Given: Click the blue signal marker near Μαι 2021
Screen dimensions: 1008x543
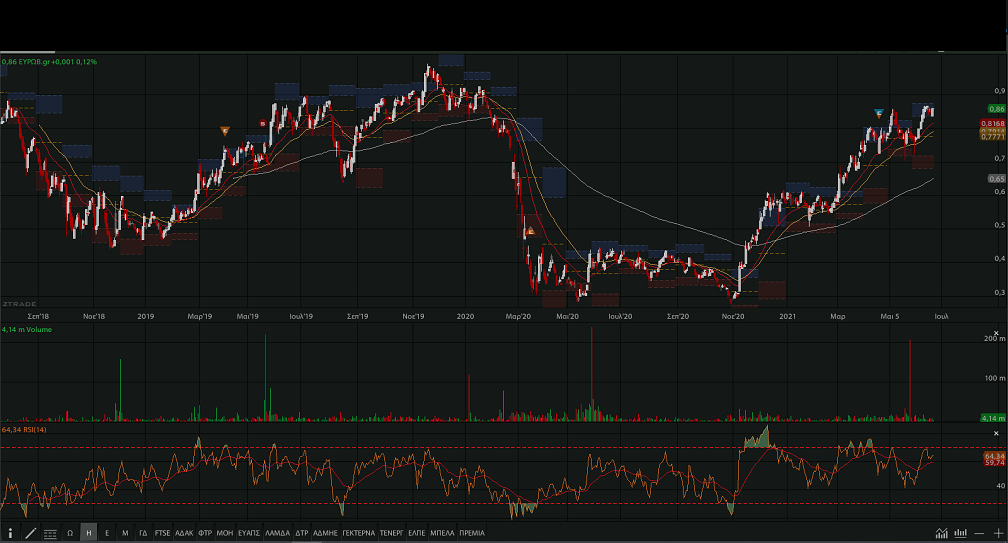Looking at the screenshot, I should click(x=879, y=112).
